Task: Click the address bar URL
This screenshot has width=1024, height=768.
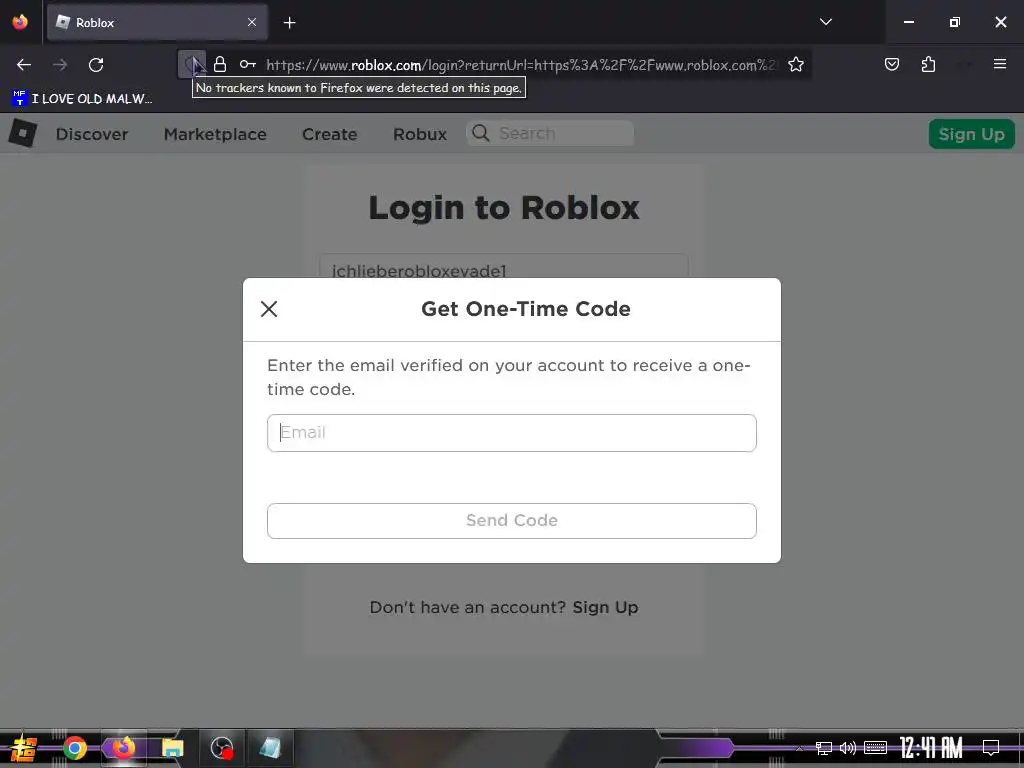Action: (x=521, y=65)
